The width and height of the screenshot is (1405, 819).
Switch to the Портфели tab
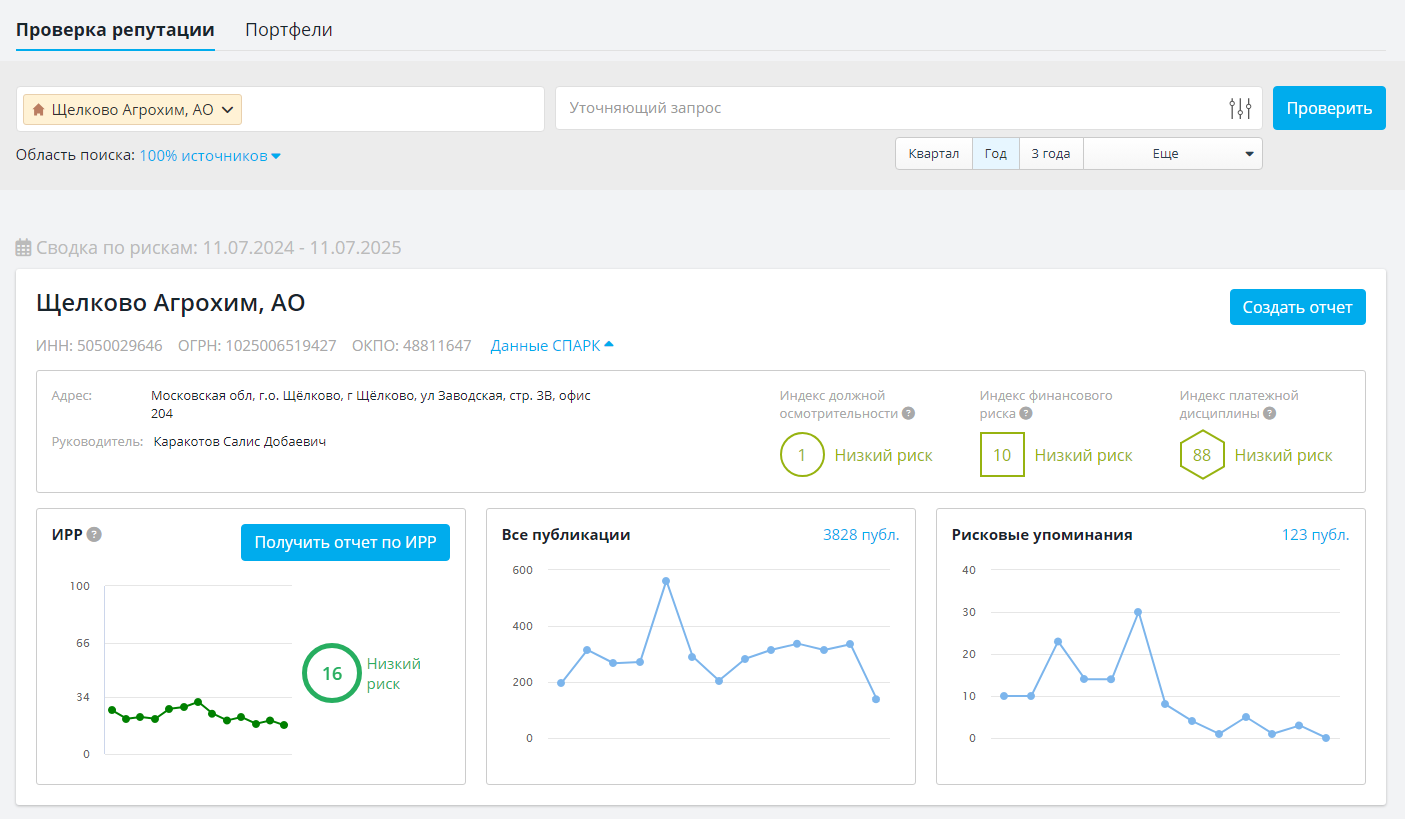(x=289, y=29)
